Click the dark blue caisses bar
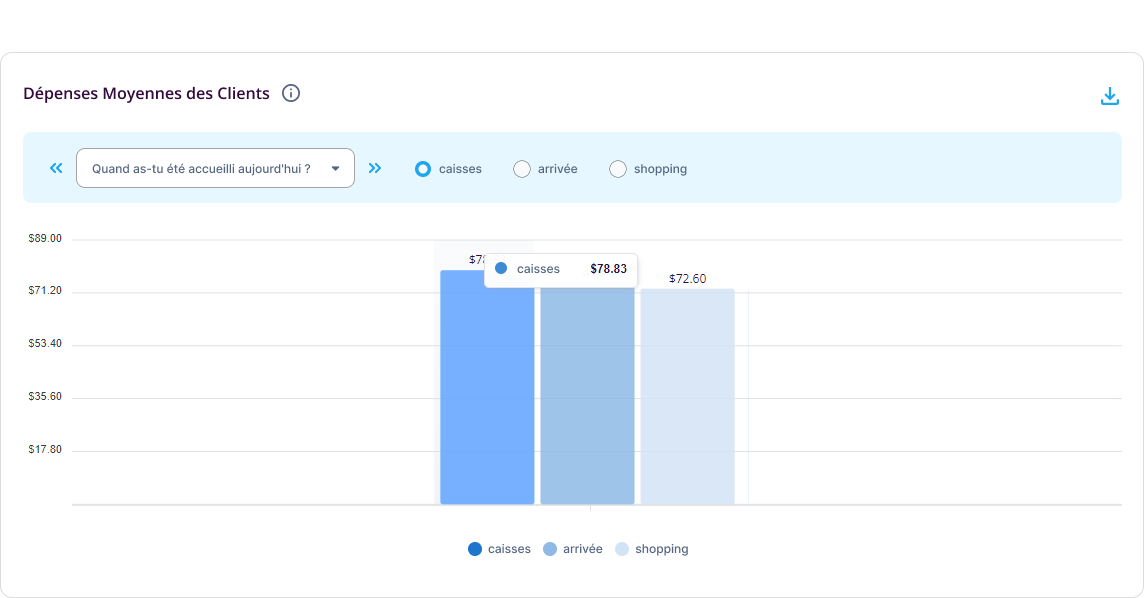Image resolution: width=1144 pixels, height=598 pixels. [487, 387]
